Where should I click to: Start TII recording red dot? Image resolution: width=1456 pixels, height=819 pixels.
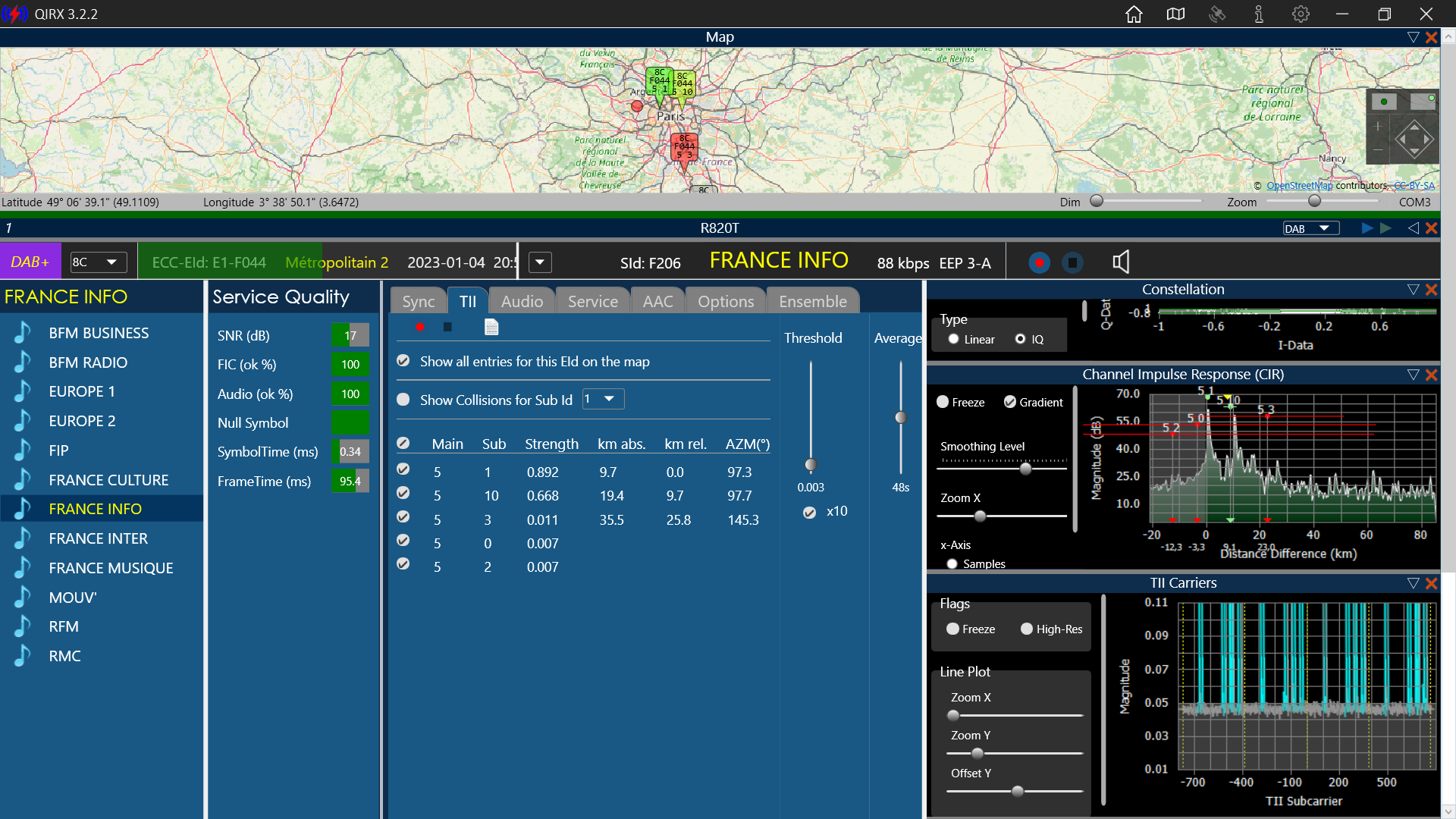[420, 327]
